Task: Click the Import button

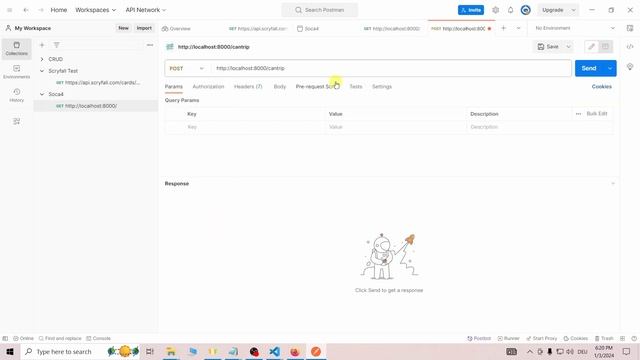Action: [x=144, y=28]
